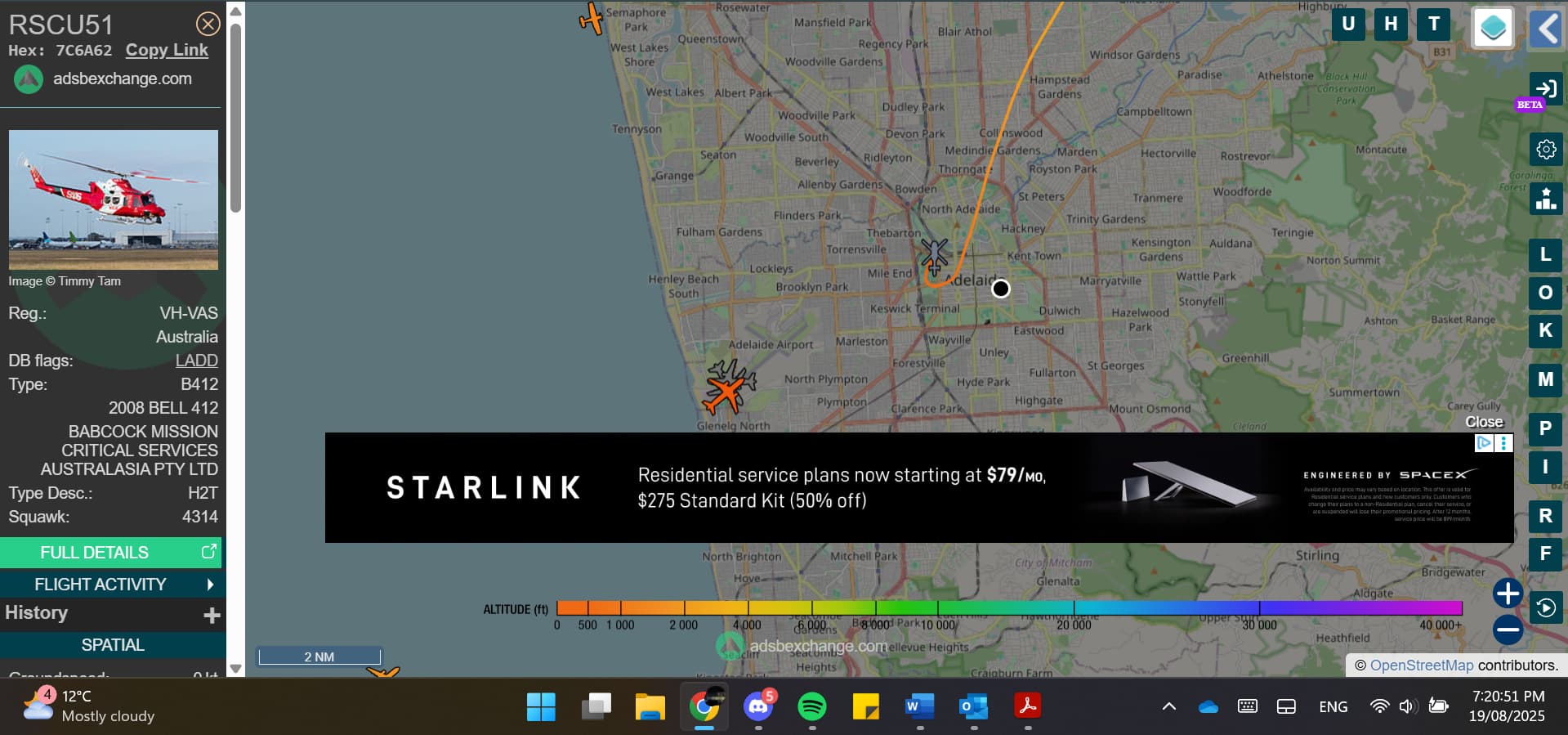The image size is (1568, 735).
Task: Show hidden system tray icons
Action: [x=1169, y=706]
